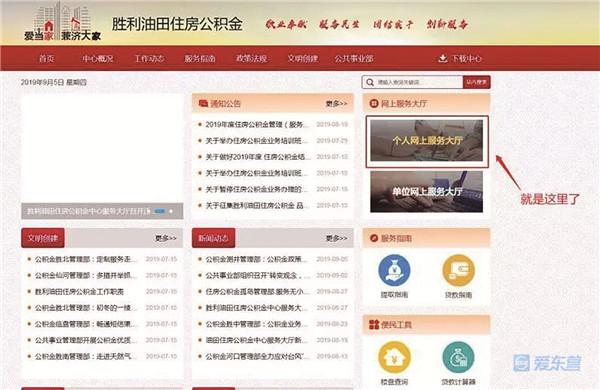Click the magnifier icon in search box

(x=370, y=82)
